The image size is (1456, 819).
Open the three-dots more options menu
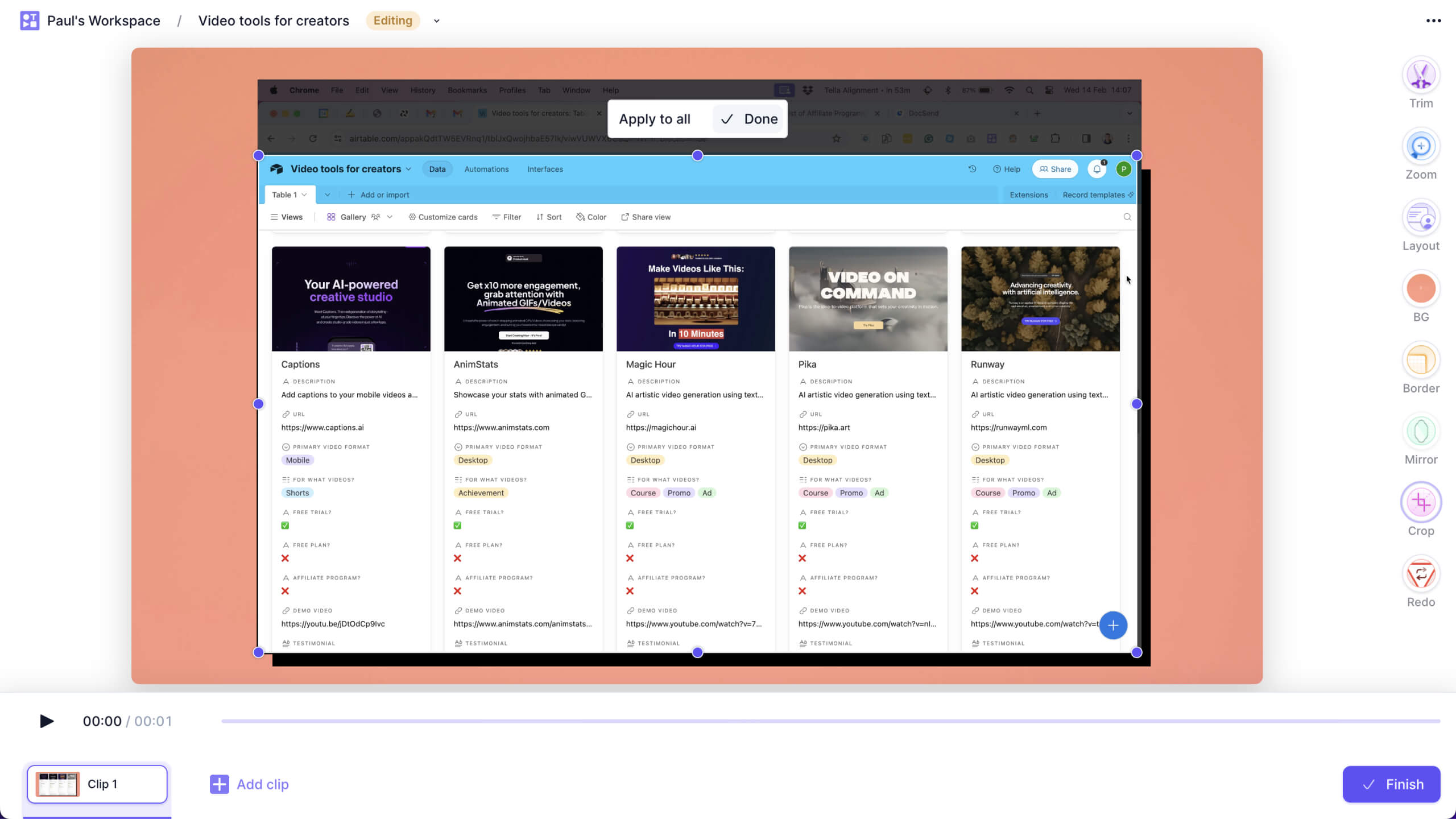click(x=1433, y=21)
